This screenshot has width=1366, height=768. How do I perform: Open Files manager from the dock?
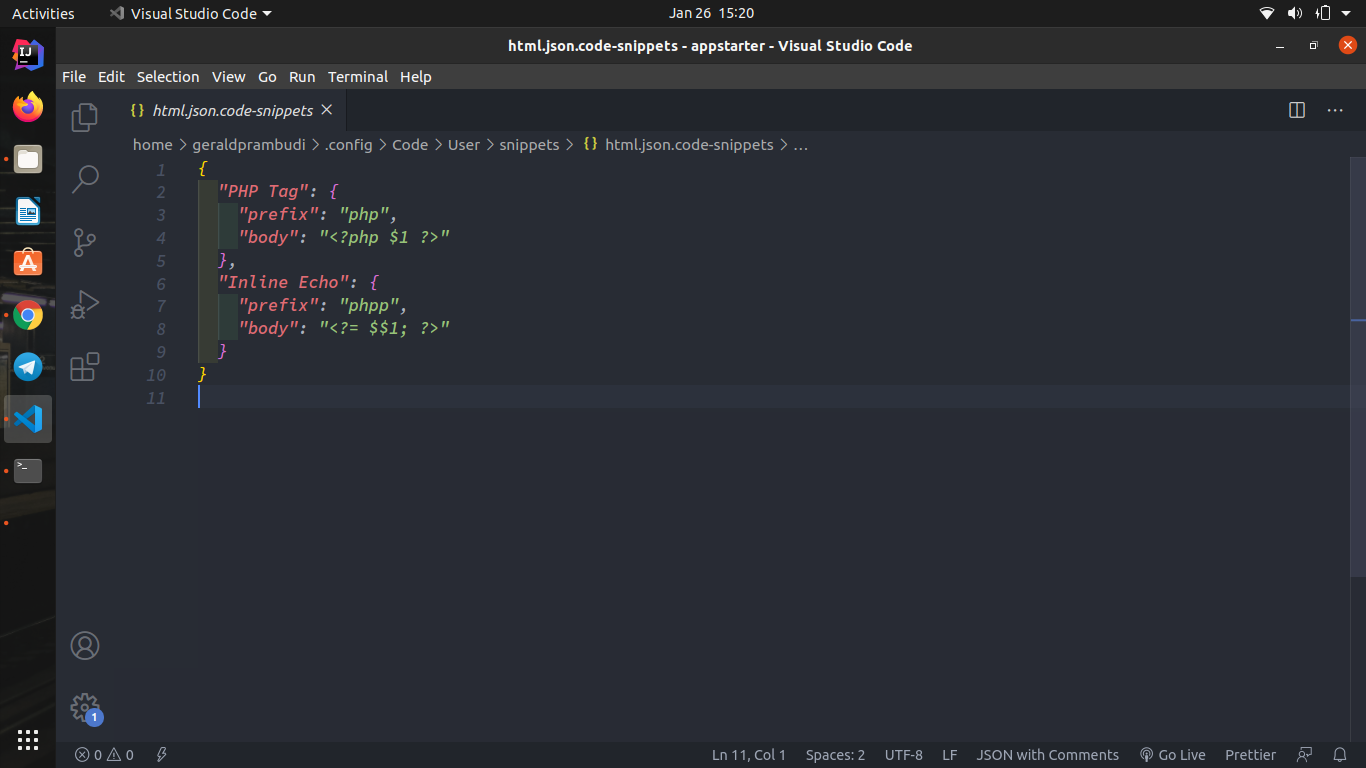28,158
